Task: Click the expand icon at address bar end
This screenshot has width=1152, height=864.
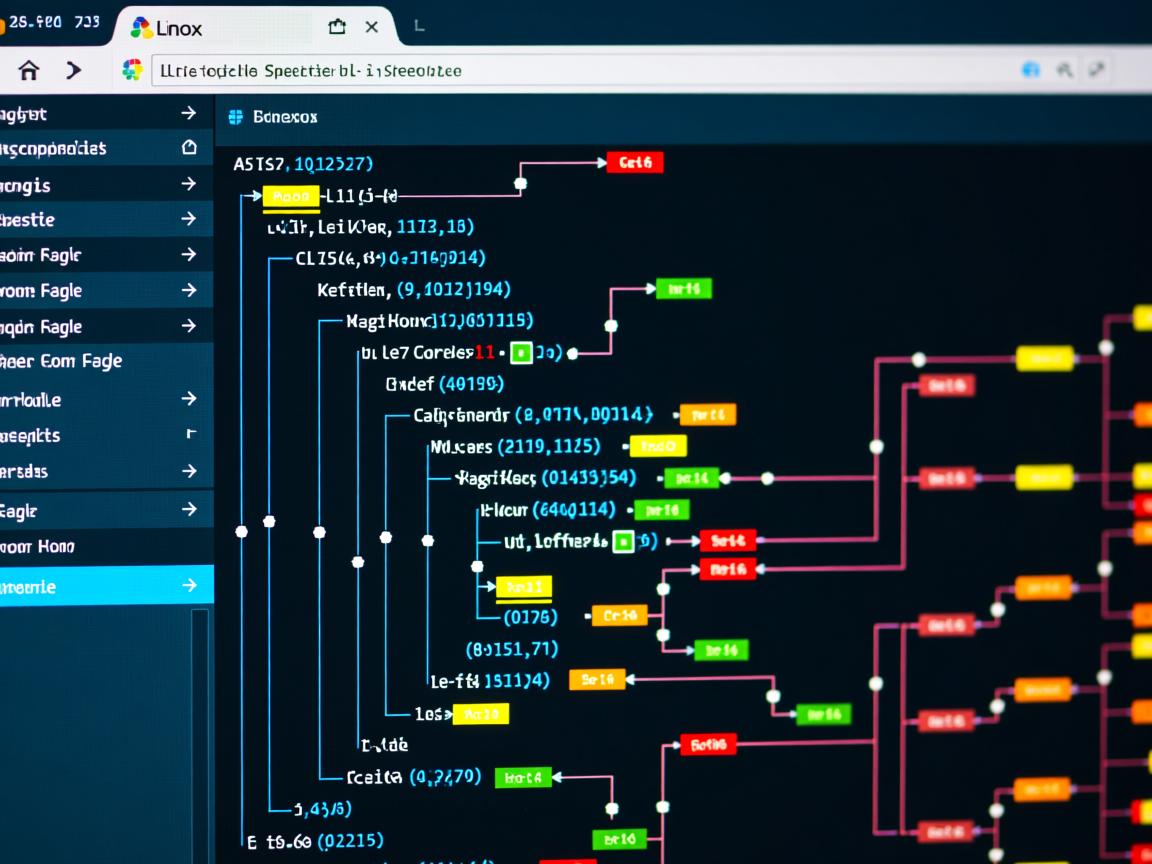Action: click(1097, 69)
